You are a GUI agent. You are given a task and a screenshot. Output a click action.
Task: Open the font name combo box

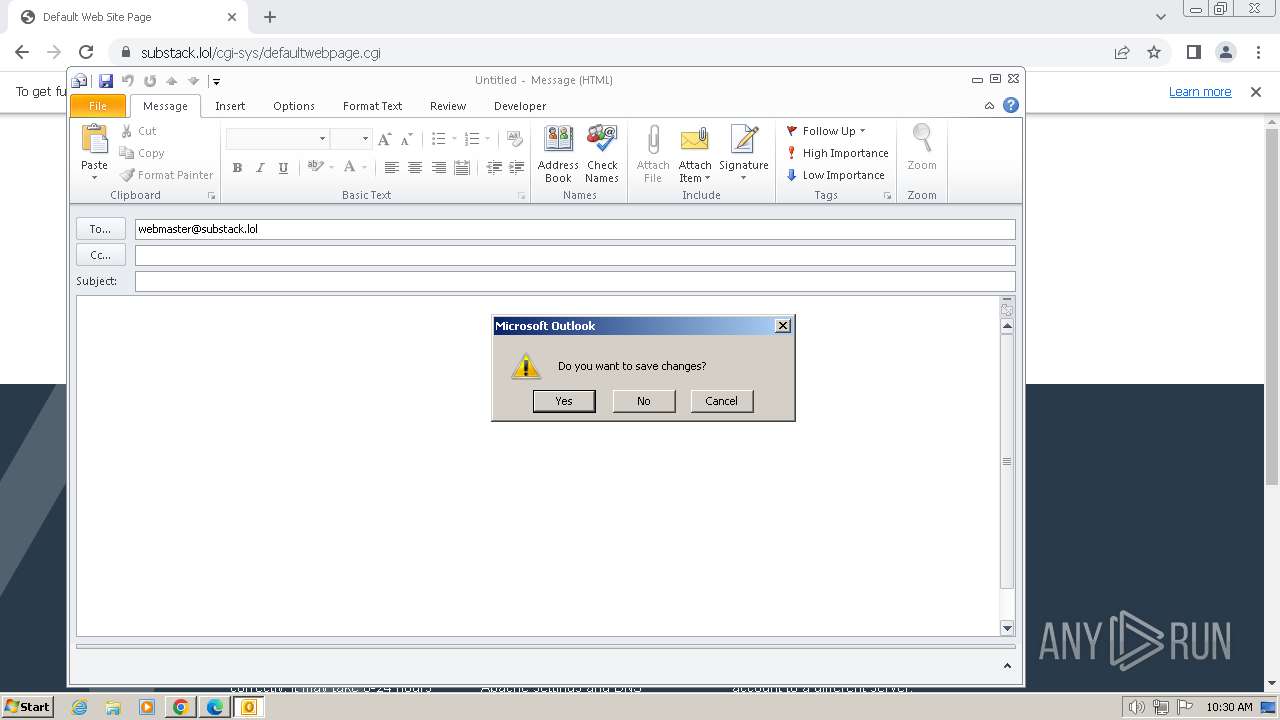click(277, 138)
